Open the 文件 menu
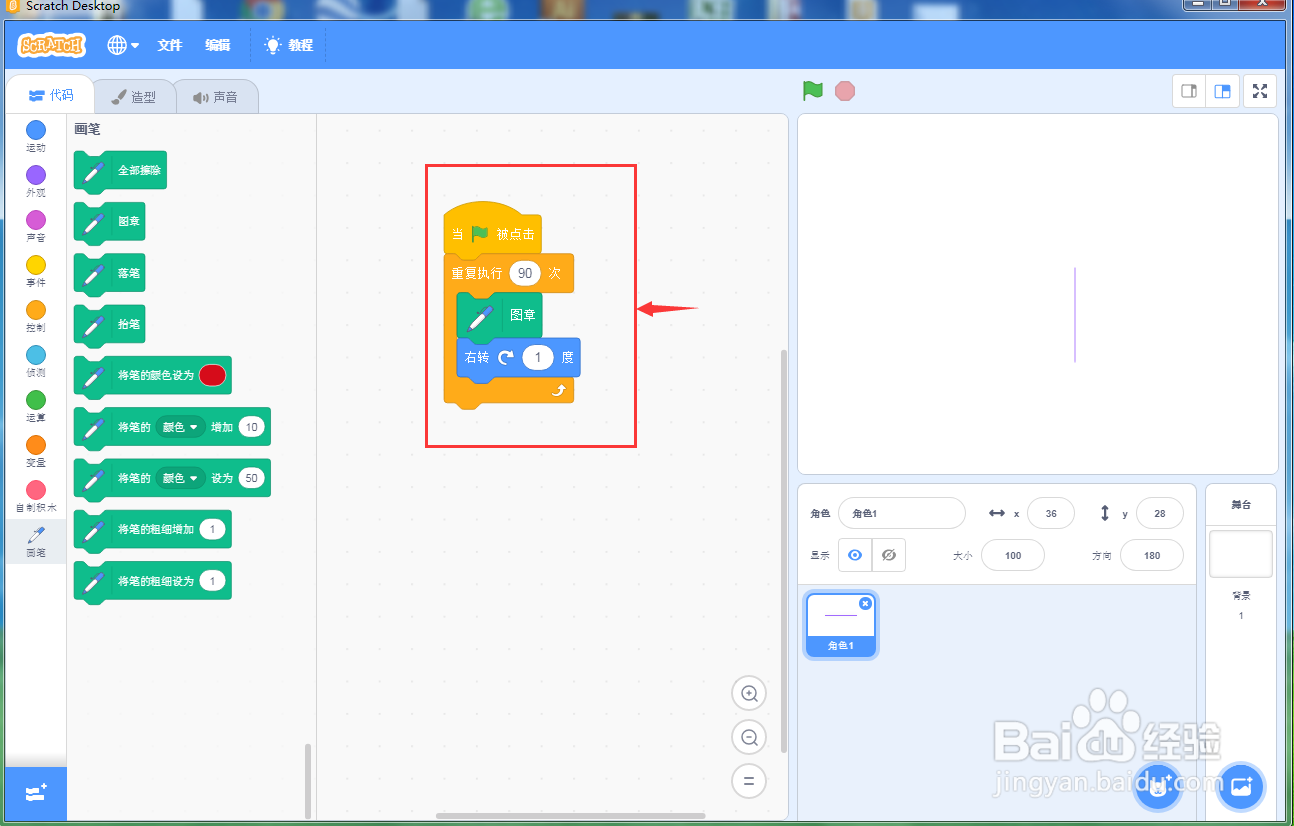The image size is (1294, 826). (x=170, y=45)
